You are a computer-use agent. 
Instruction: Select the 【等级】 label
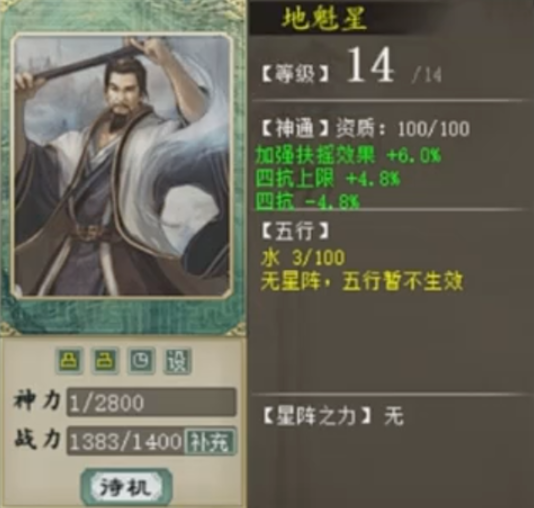tap(295, 75)
